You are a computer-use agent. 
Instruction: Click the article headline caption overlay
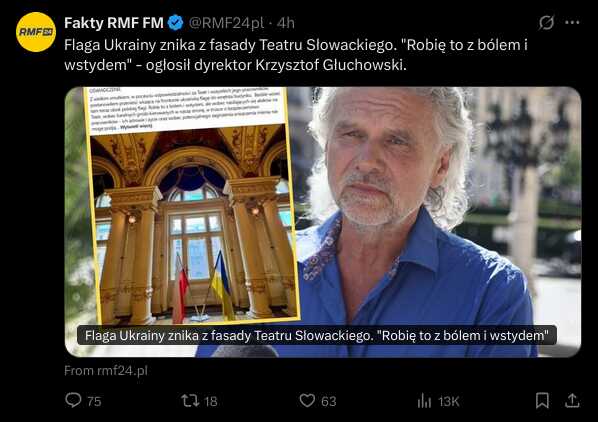point(317,335)
